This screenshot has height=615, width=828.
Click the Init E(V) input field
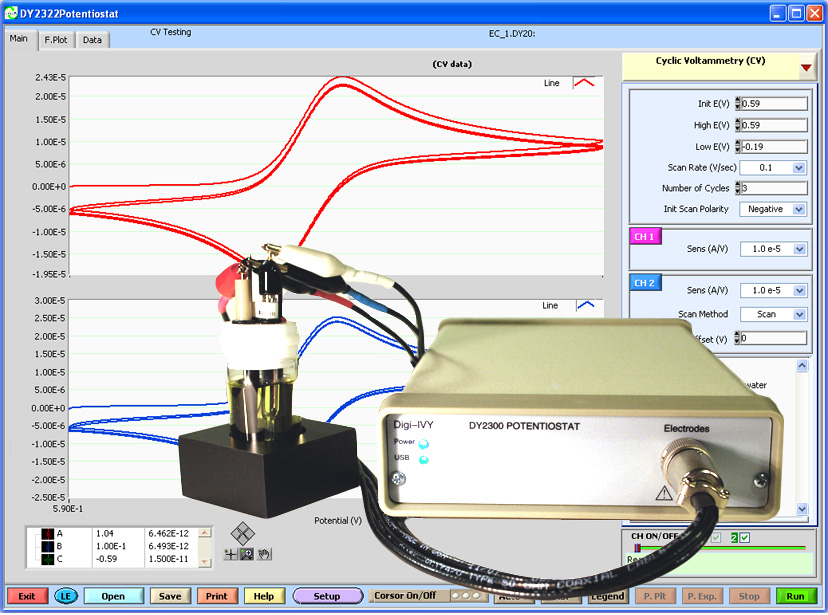pos(774,104)
